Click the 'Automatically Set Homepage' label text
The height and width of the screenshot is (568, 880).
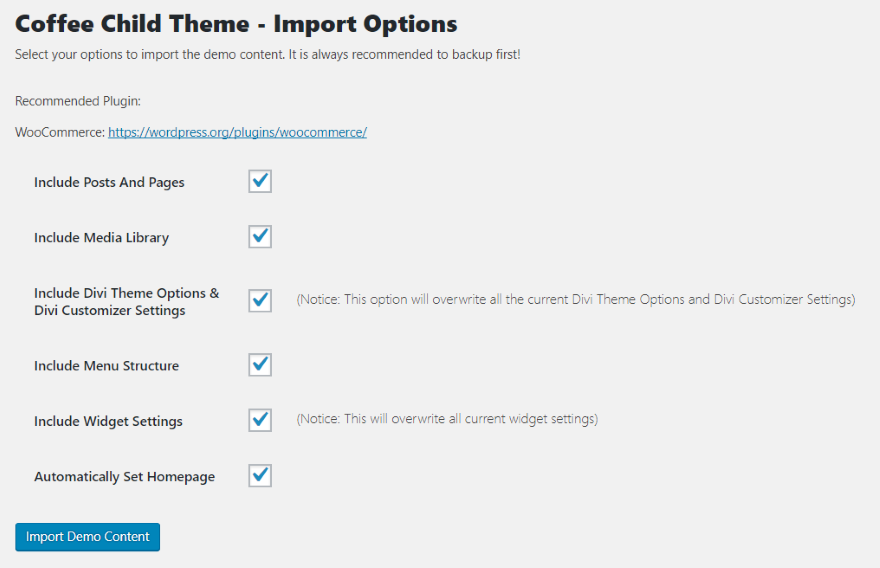pos(124,477)
